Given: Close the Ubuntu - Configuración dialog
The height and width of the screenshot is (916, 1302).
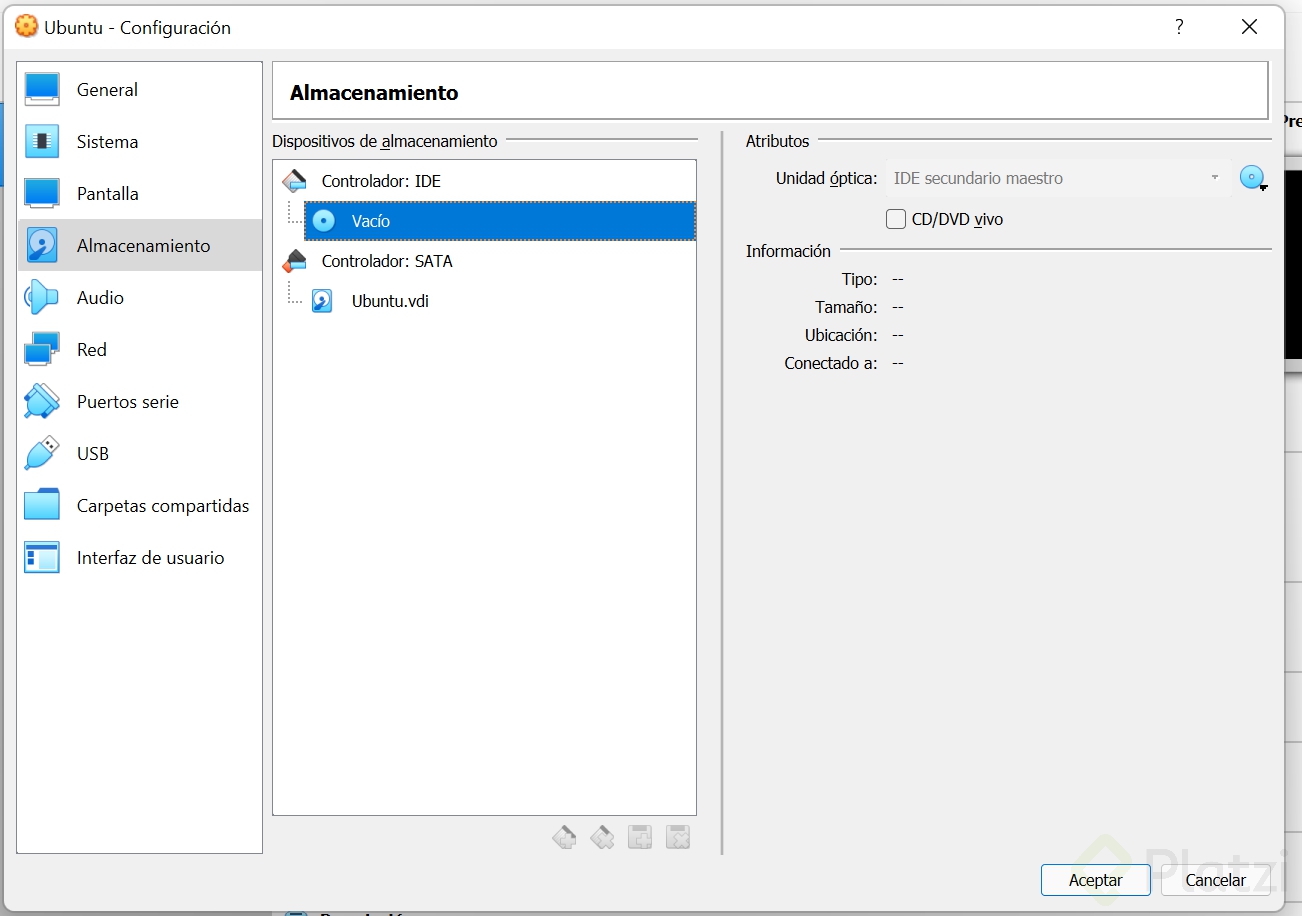Looking at the screenshot, I should click(1249, 27).
